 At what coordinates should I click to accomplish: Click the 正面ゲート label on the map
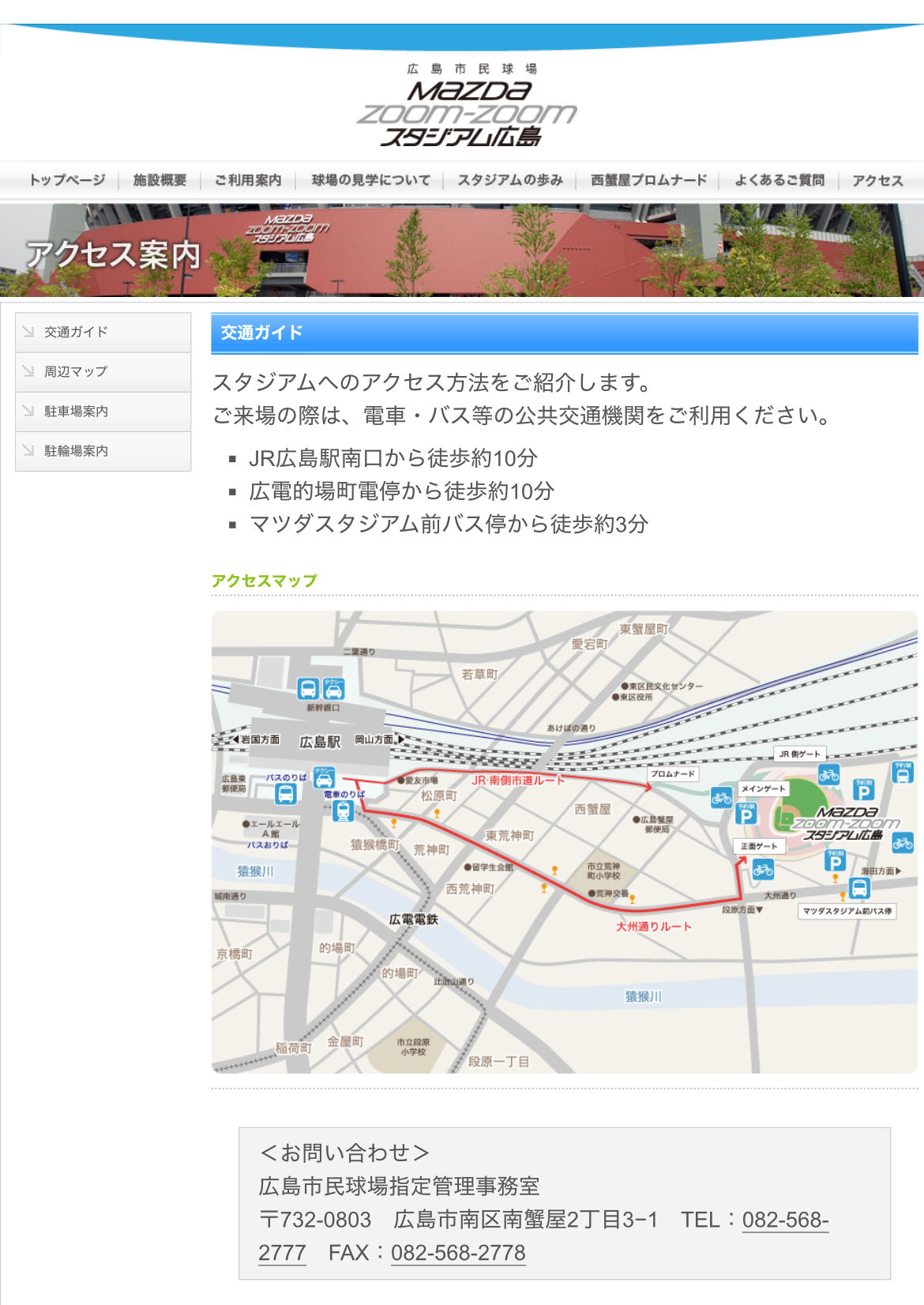coord(759,846)
